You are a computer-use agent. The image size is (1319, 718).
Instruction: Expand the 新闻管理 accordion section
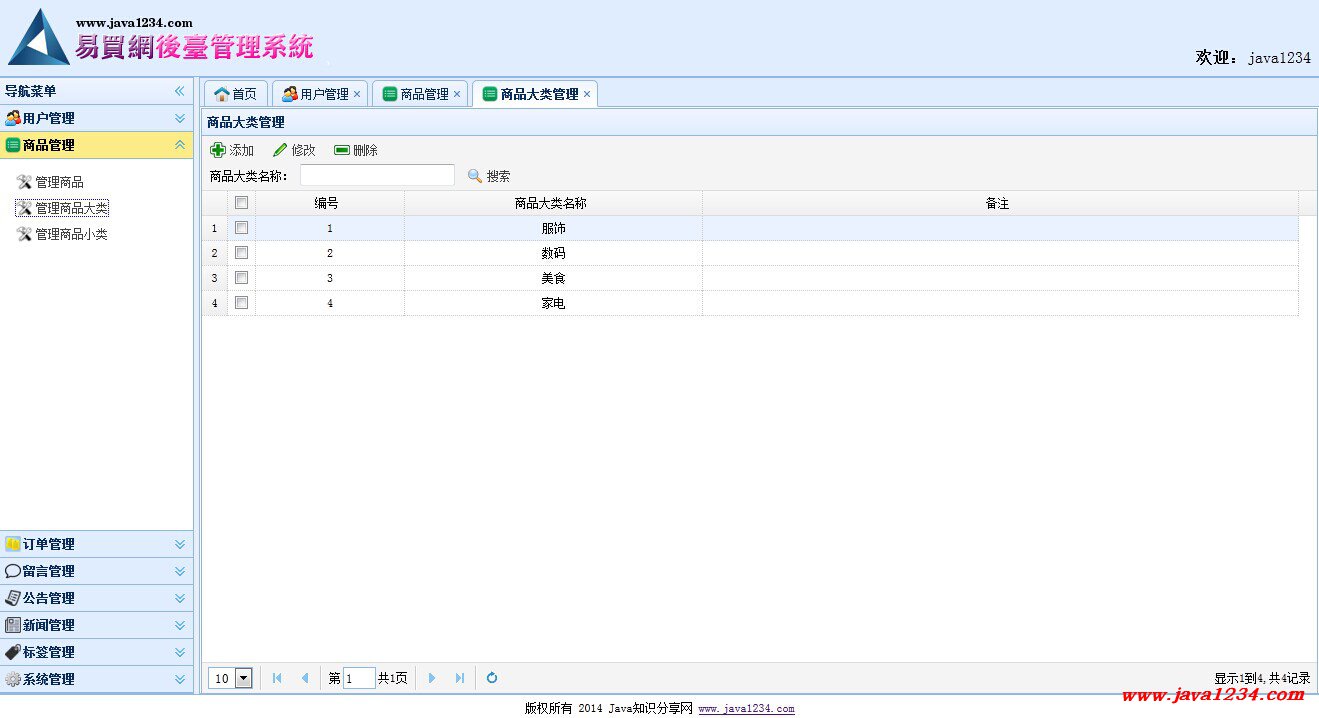(180, 625)
